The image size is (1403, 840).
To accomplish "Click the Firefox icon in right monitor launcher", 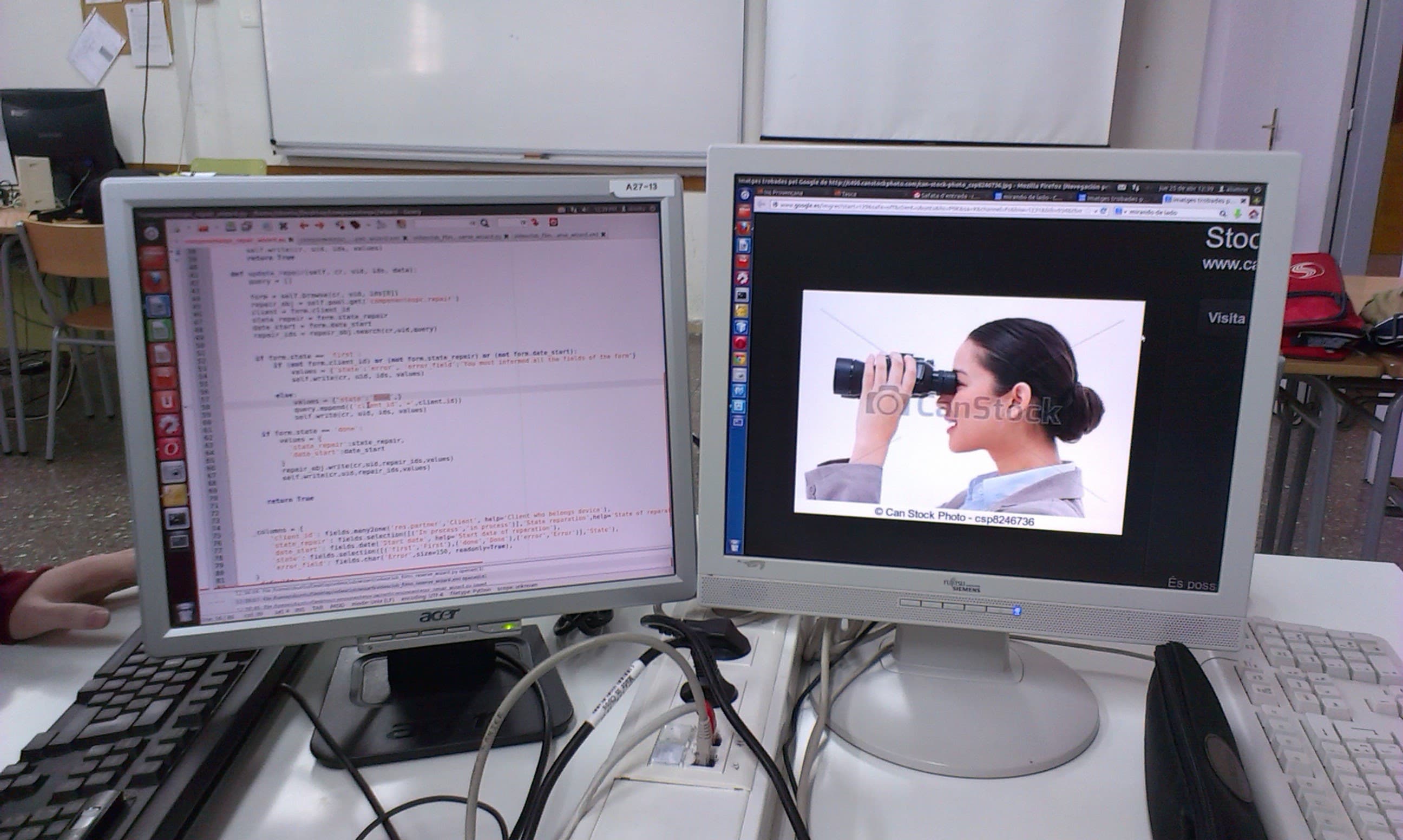I will pos(744,228).
